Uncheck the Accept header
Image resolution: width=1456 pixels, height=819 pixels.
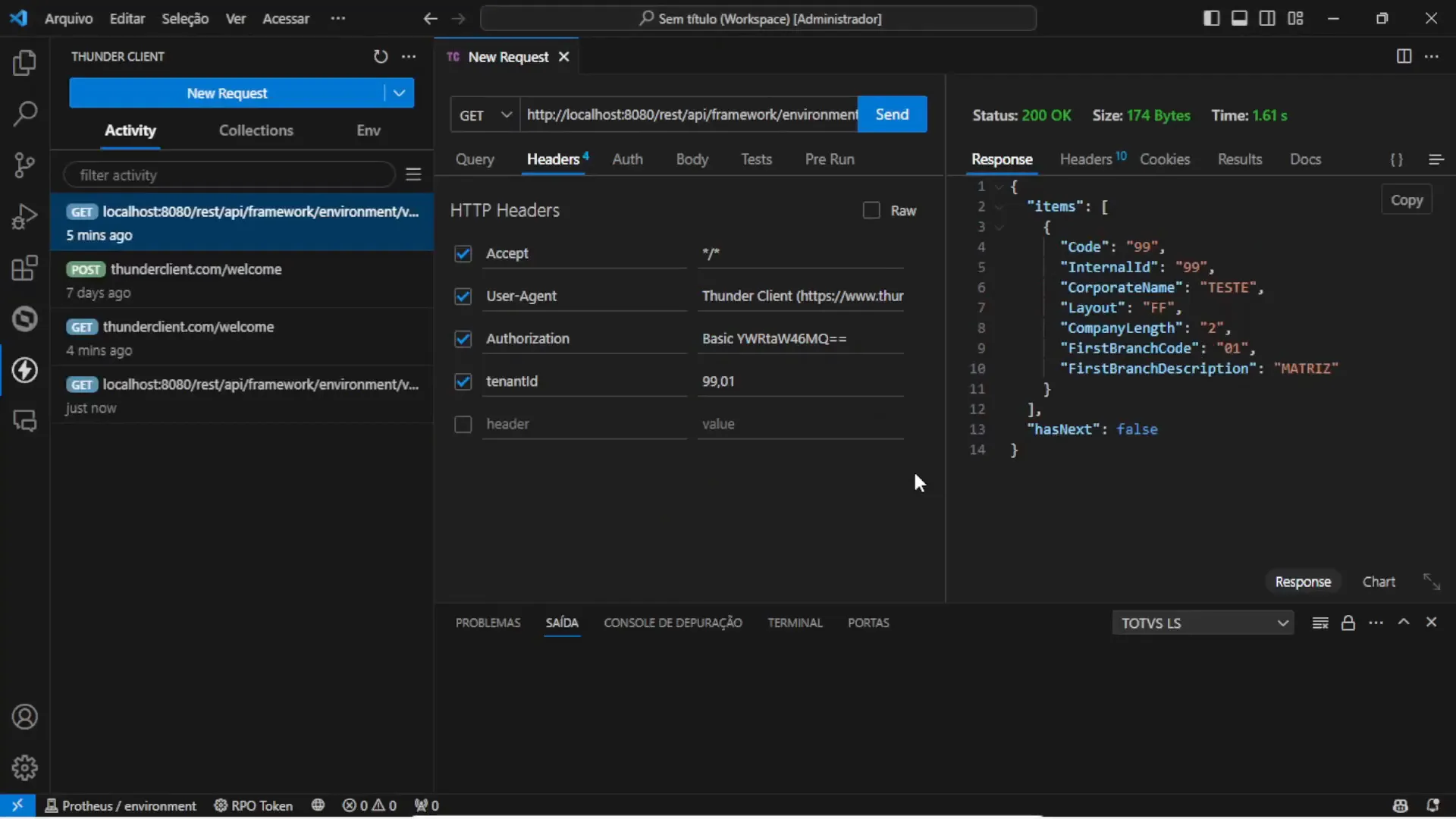point(463,253)
